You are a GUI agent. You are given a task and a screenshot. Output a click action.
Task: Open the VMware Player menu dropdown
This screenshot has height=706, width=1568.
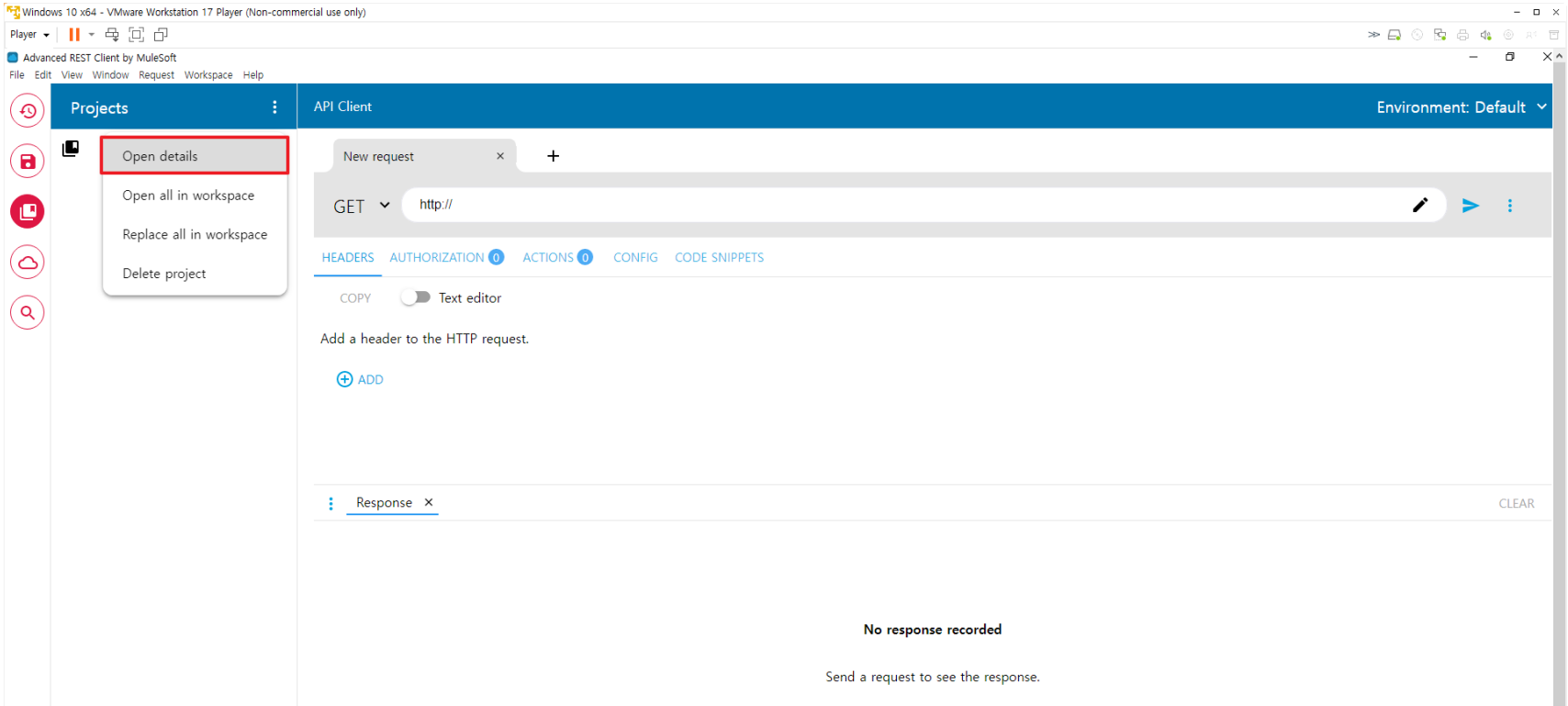click(x=29, y=35)
